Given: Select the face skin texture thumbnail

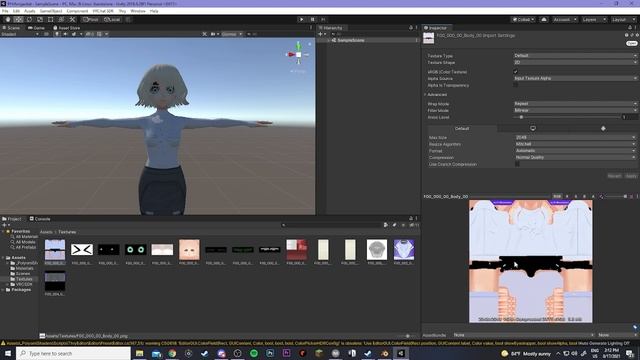Looking at the screenshot, I should 189,250.
